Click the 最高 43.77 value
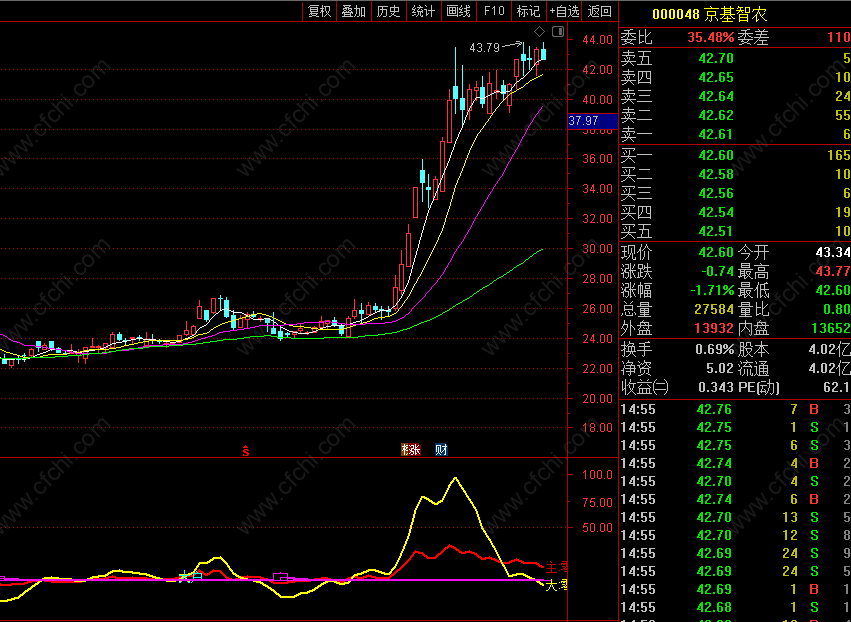The height and width of the screenshot is (622, 851). point(833,271)
